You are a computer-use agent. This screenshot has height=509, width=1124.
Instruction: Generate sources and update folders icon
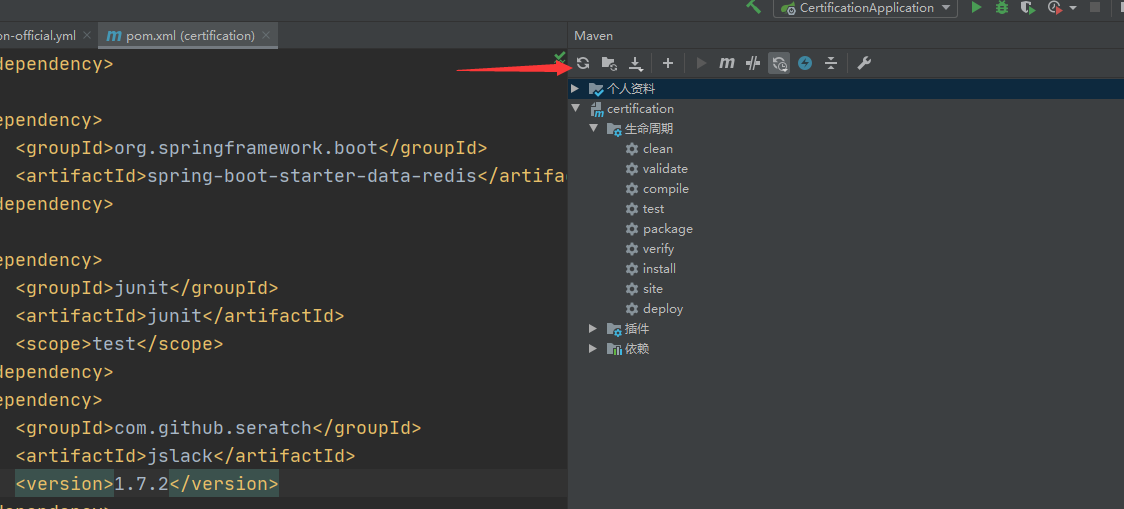point(609,63)
